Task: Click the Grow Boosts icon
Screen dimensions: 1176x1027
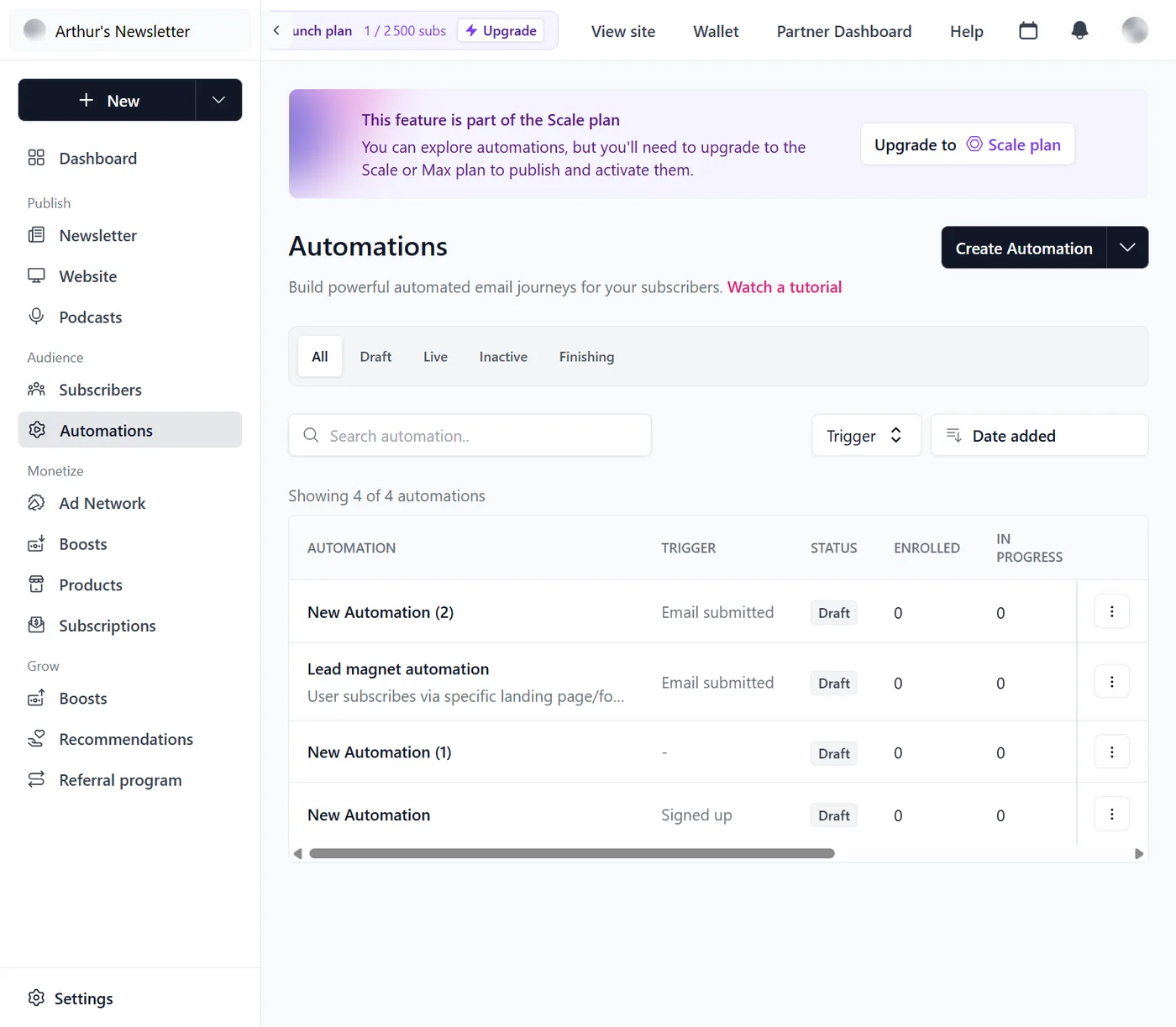Action: (x=36, y=698)
